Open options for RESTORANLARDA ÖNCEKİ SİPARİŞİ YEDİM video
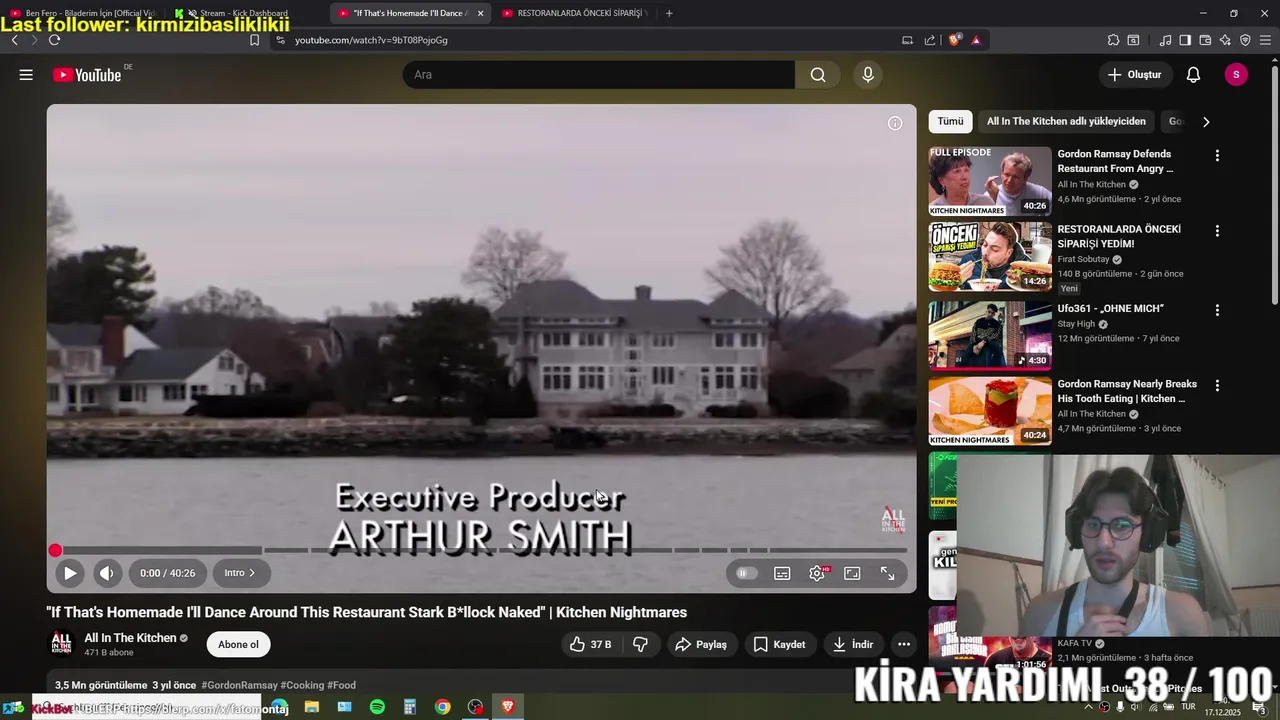1280x720 pixels. coord(1217,231)
